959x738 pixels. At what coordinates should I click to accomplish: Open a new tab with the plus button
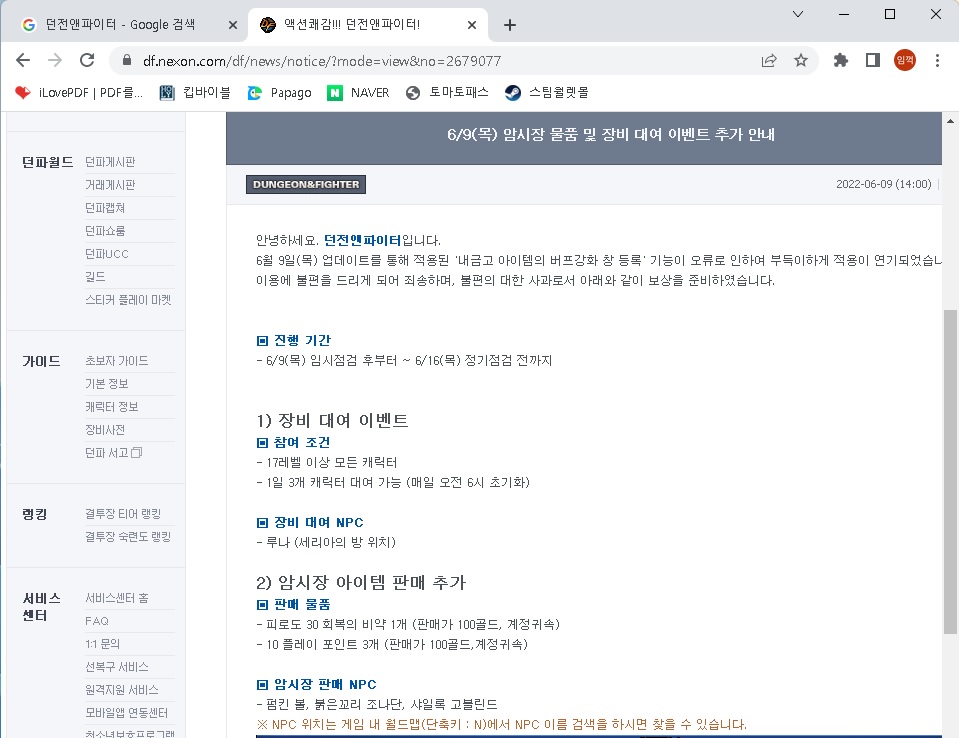coord(509,25)
